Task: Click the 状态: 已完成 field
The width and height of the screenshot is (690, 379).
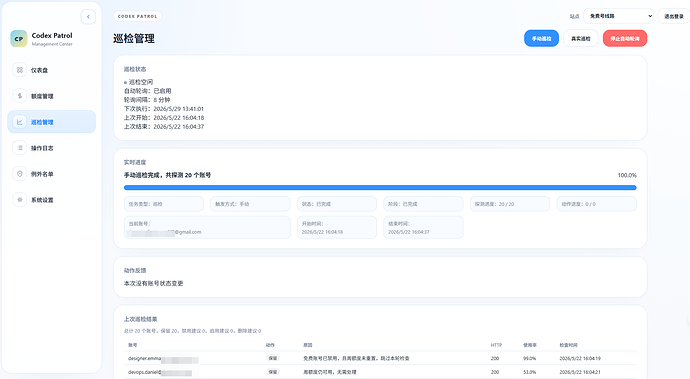Action: pyautogui.click(x=337, y=204)
